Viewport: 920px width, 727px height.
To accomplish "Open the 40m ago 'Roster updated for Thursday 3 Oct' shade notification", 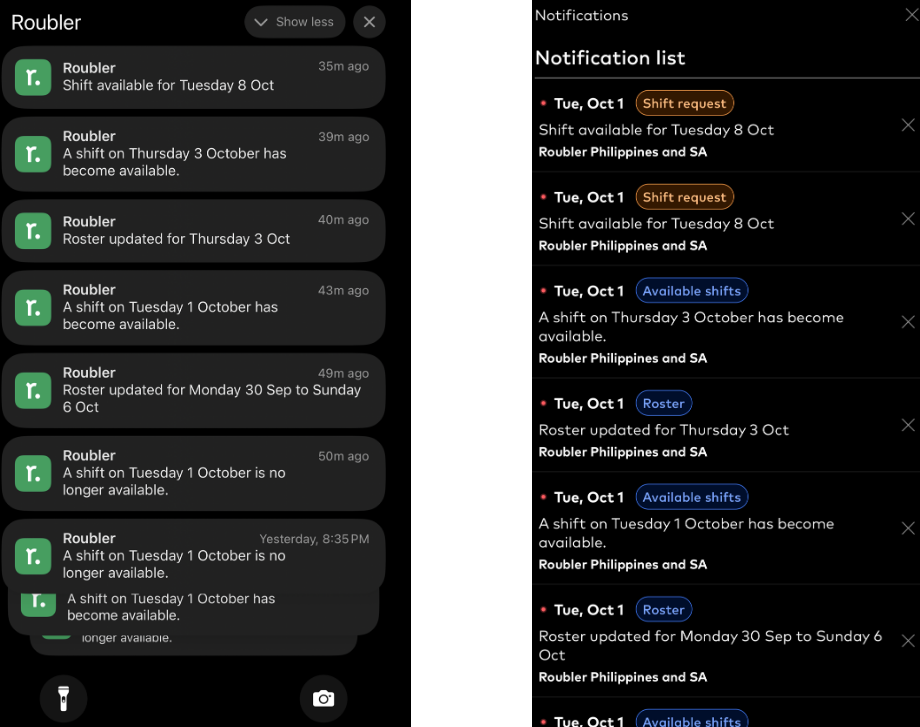I will coord(194,231).
